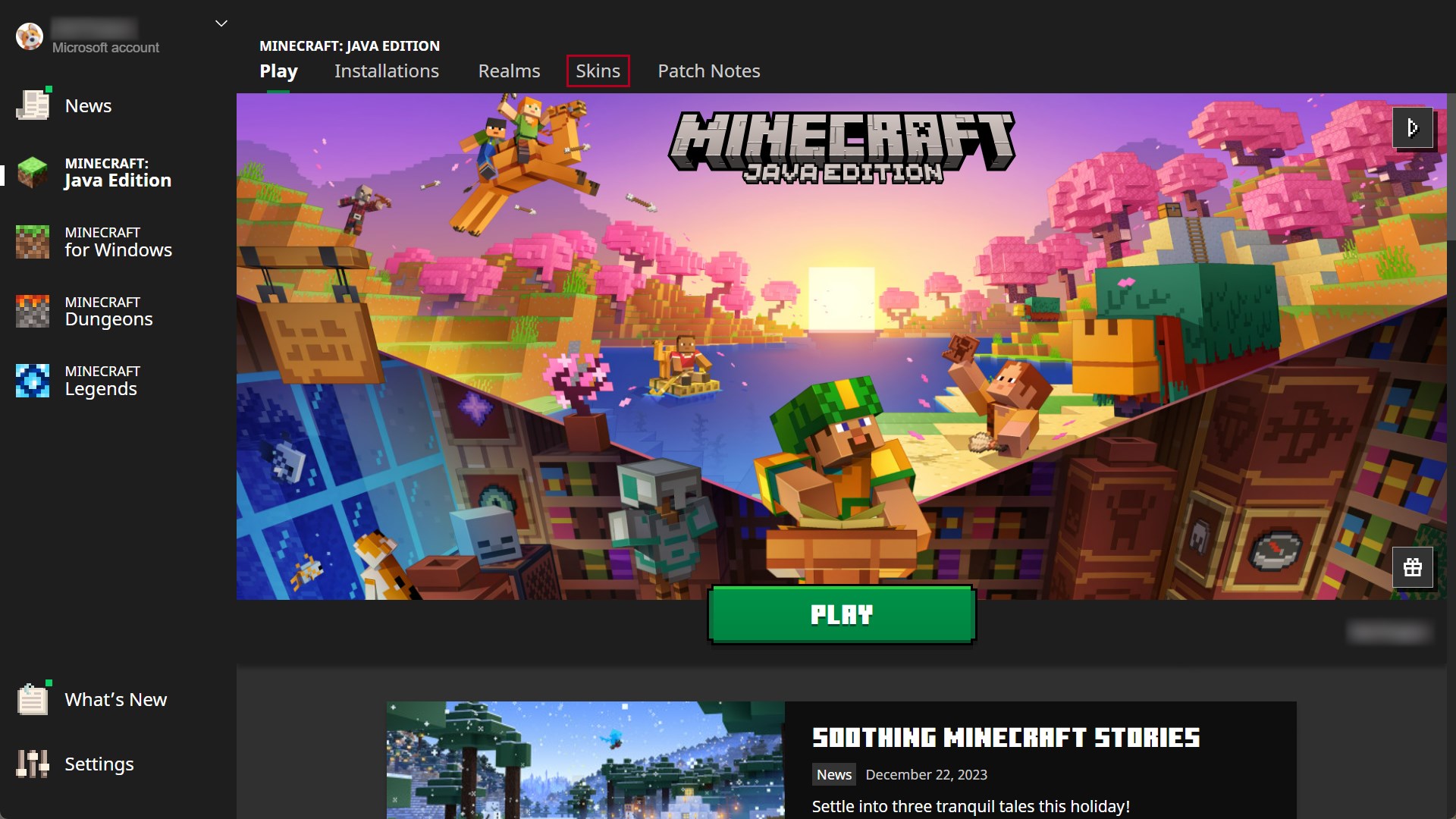Click the 'Settle into three tranquil tales' description
Screen dimensions: 1456x819
point(971,806)
